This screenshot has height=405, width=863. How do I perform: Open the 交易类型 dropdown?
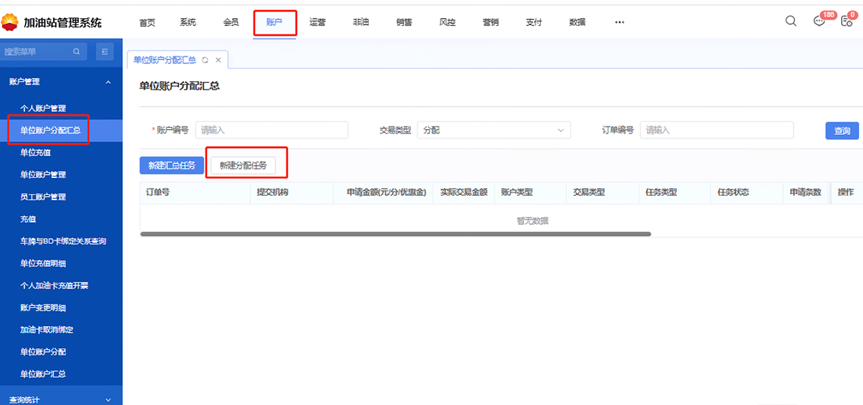pyautogui.click(x=493, y=130)
